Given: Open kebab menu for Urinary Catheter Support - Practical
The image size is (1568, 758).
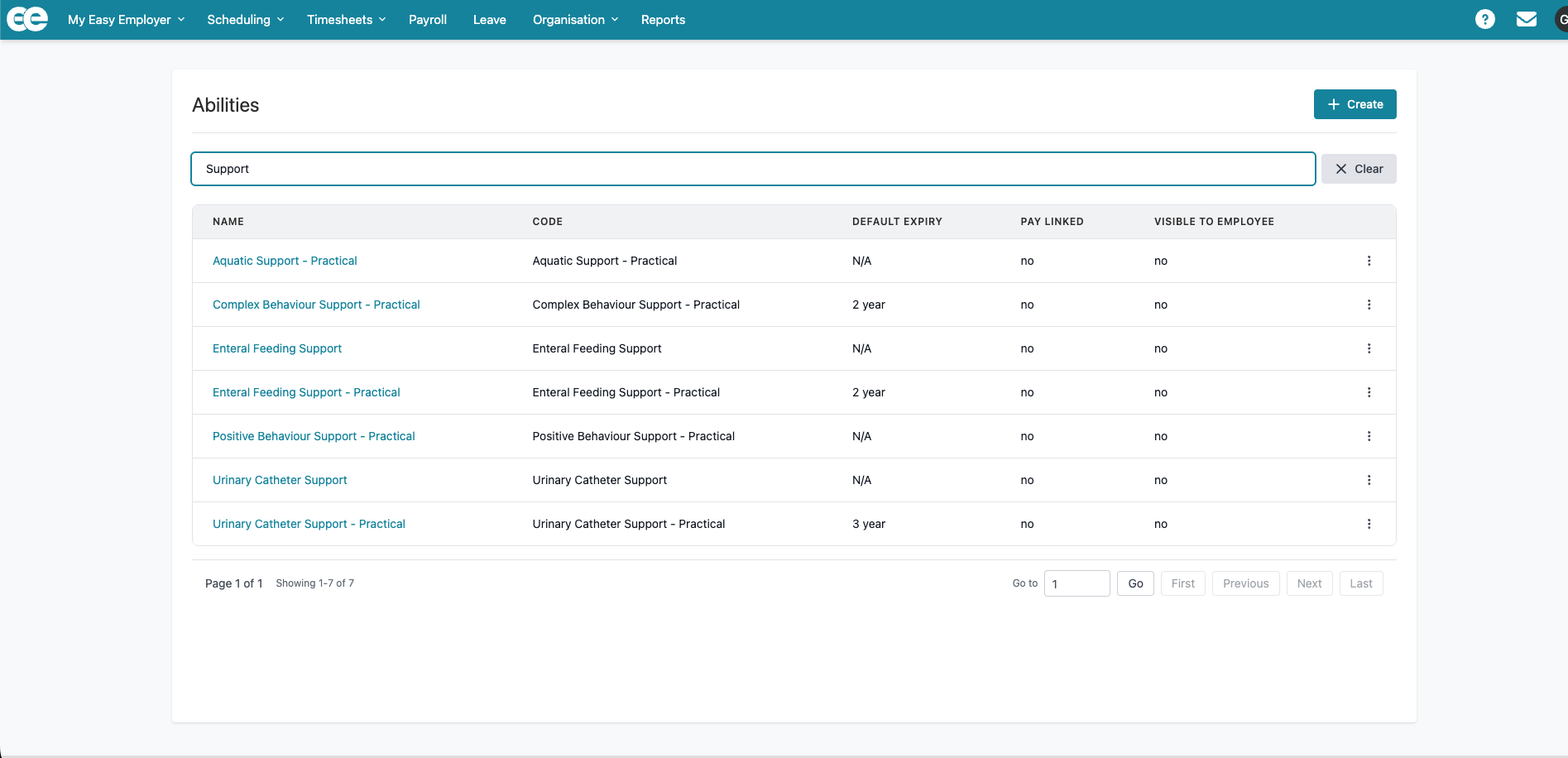Looking at the screenshot, I should [1369, 524].
